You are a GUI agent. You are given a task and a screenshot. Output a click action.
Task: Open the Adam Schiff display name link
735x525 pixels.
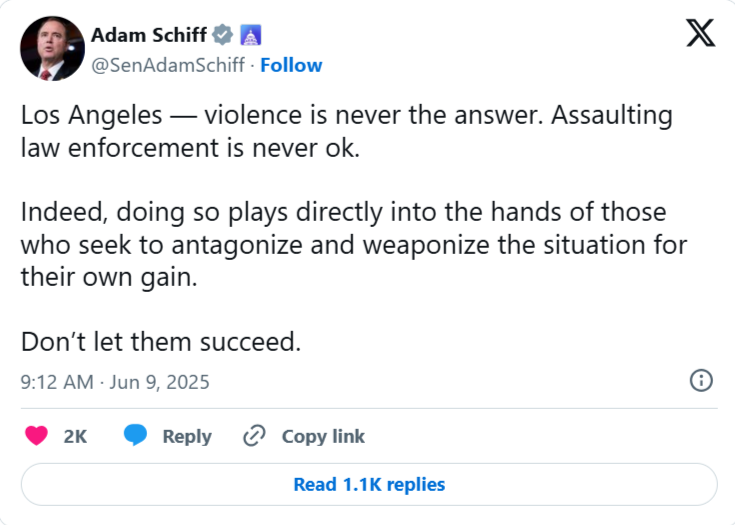click(x=149, y=35)
